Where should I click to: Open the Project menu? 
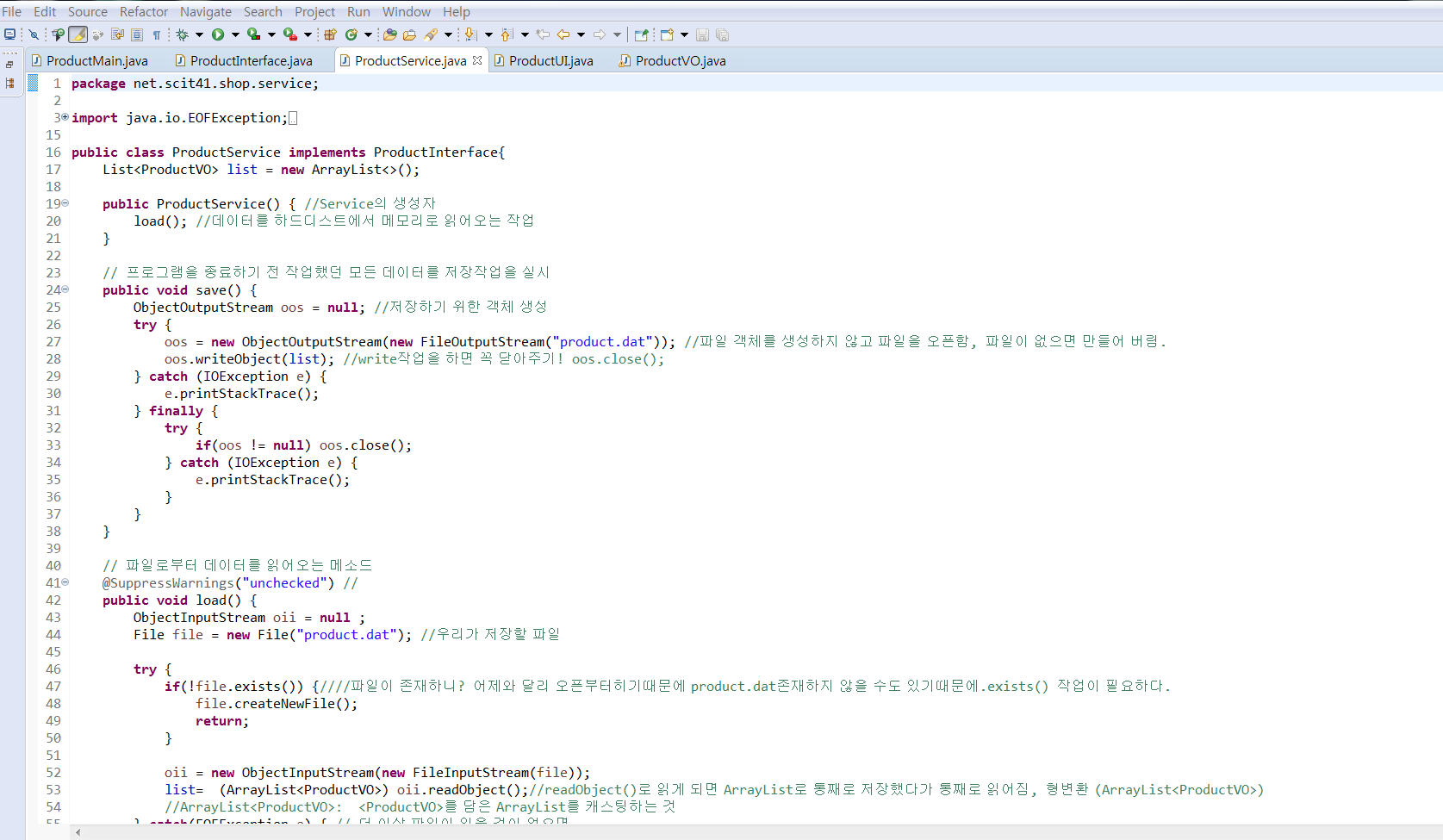(314, 11)
